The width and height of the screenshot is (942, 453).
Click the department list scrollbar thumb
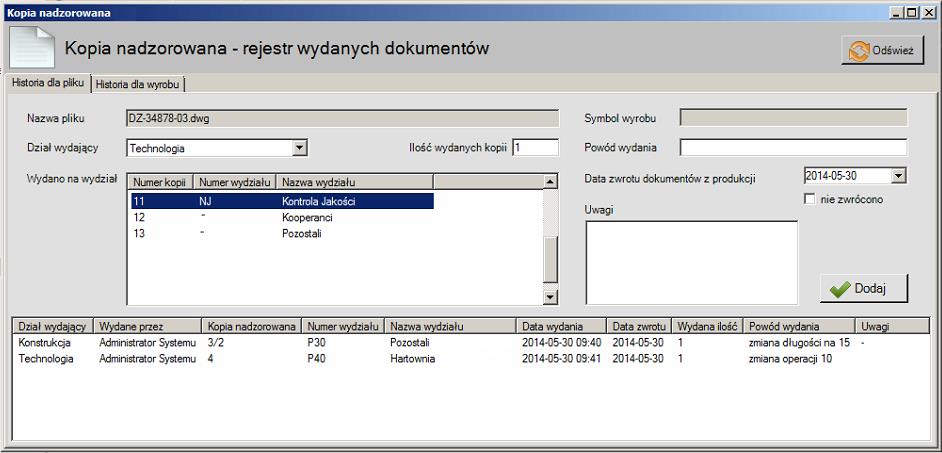[x=550, y=259]
